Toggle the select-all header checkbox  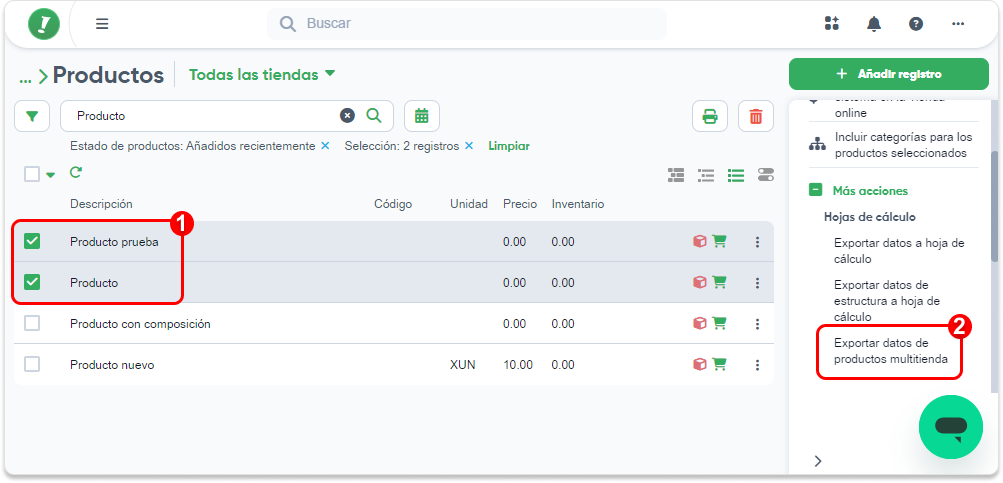pyautogui.click(x=32, y=174)
